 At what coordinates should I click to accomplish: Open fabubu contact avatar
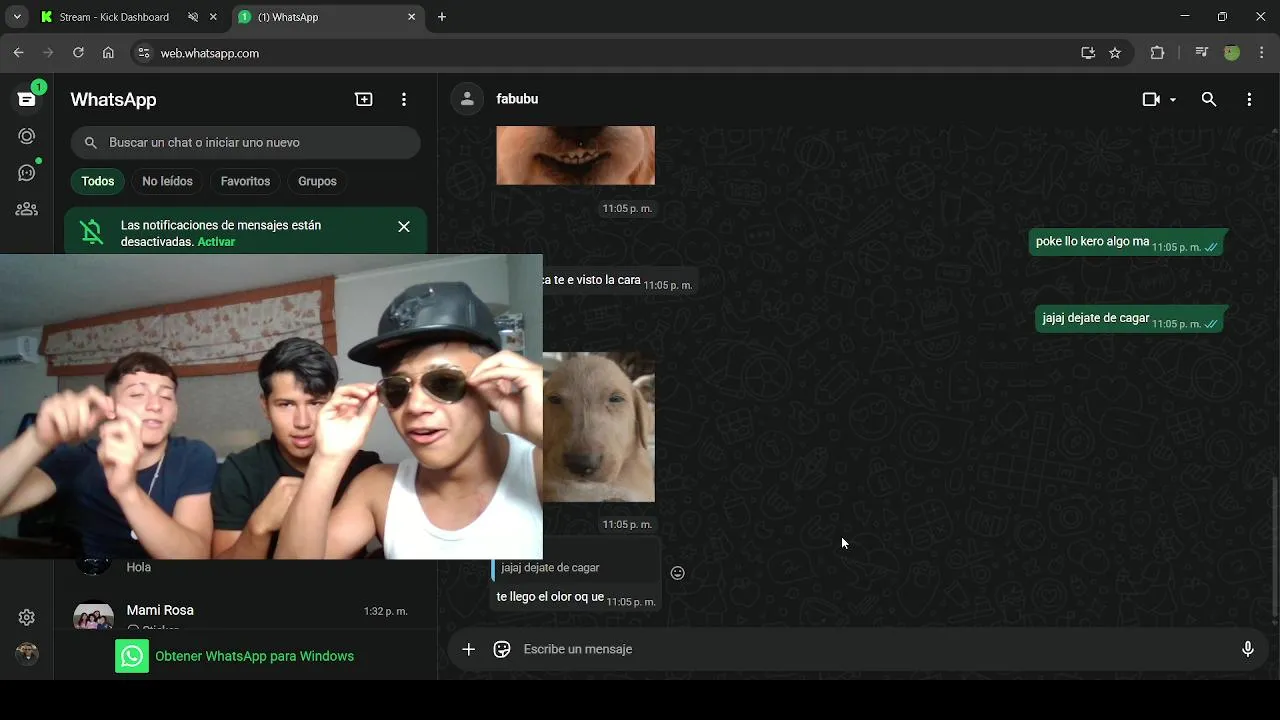point(466,99)
